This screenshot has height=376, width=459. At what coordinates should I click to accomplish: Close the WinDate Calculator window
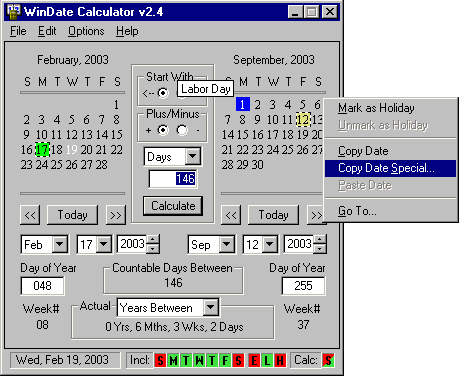tap(330, 12)
